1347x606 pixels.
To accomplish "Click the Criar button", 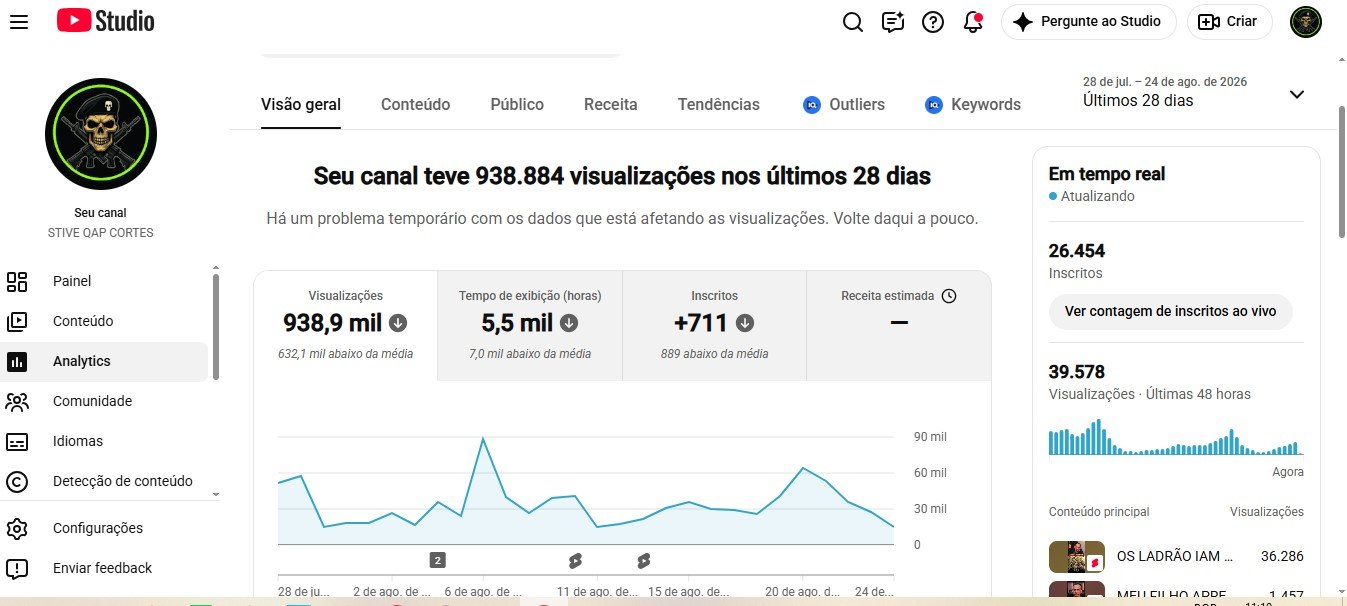I will click(x=1229, y=22).
